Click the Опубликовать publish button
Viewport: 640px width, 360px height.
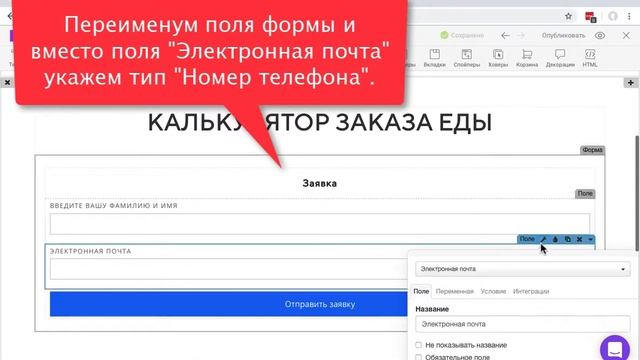[563, 36]
